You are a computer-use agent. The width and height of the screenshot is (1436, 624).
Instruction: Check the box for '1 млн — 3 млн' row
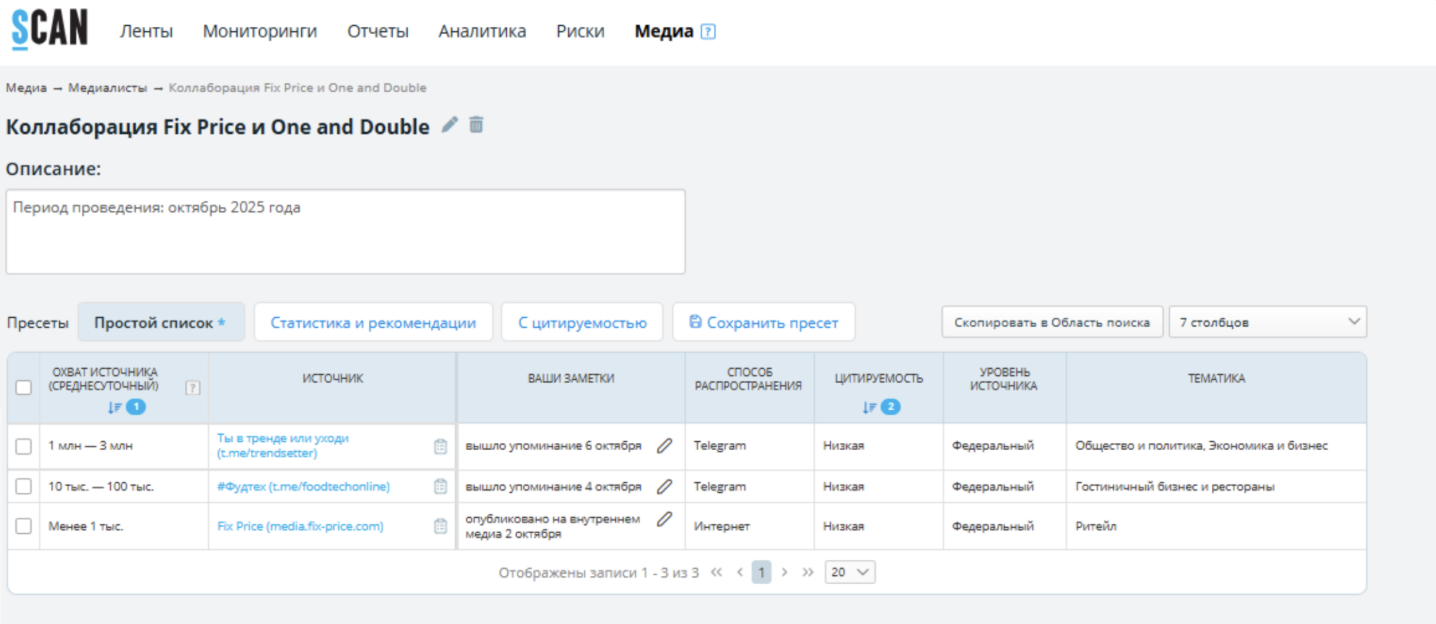click(24, 447)
